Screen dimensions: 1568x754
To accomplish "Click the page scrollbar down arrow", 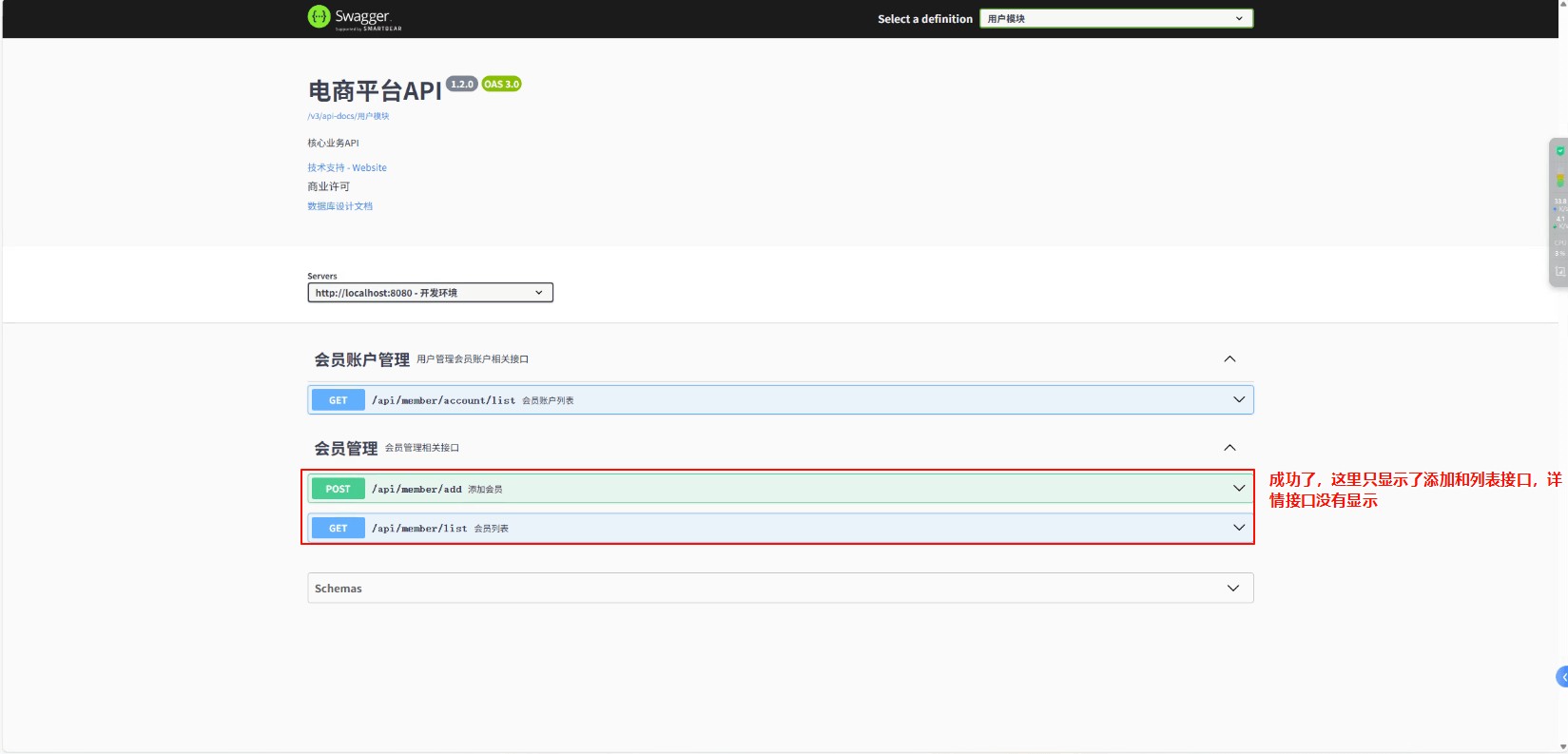I will 1562,747.
